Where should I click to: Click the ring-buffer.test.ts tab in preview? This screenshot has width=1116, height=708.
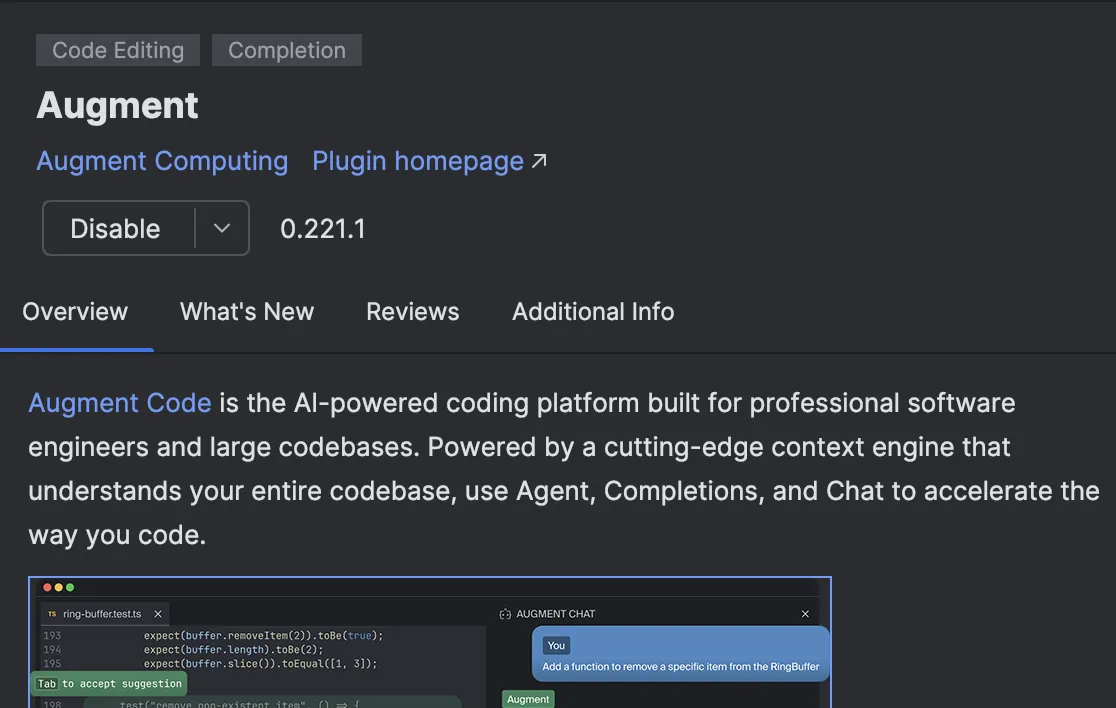(102, 614)
